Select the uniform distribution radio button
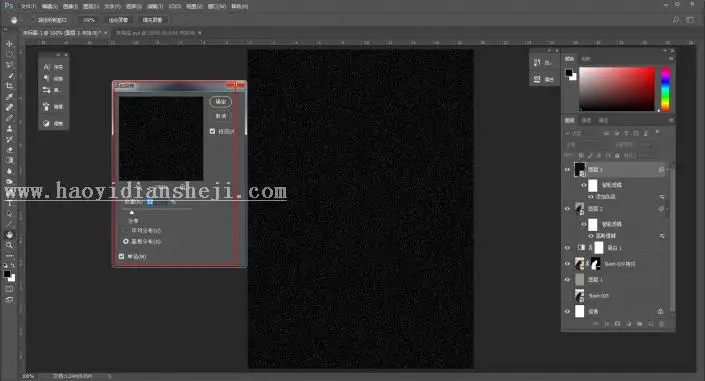This screenshot has height=381, width=705. coord(126,230)
